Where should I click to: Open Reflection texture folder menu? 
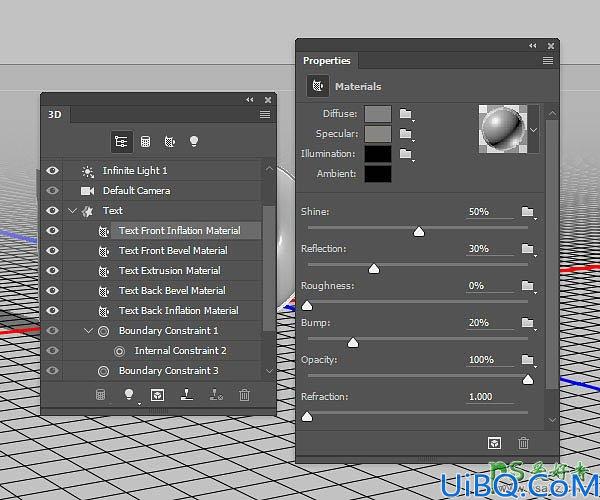(528, 249)
